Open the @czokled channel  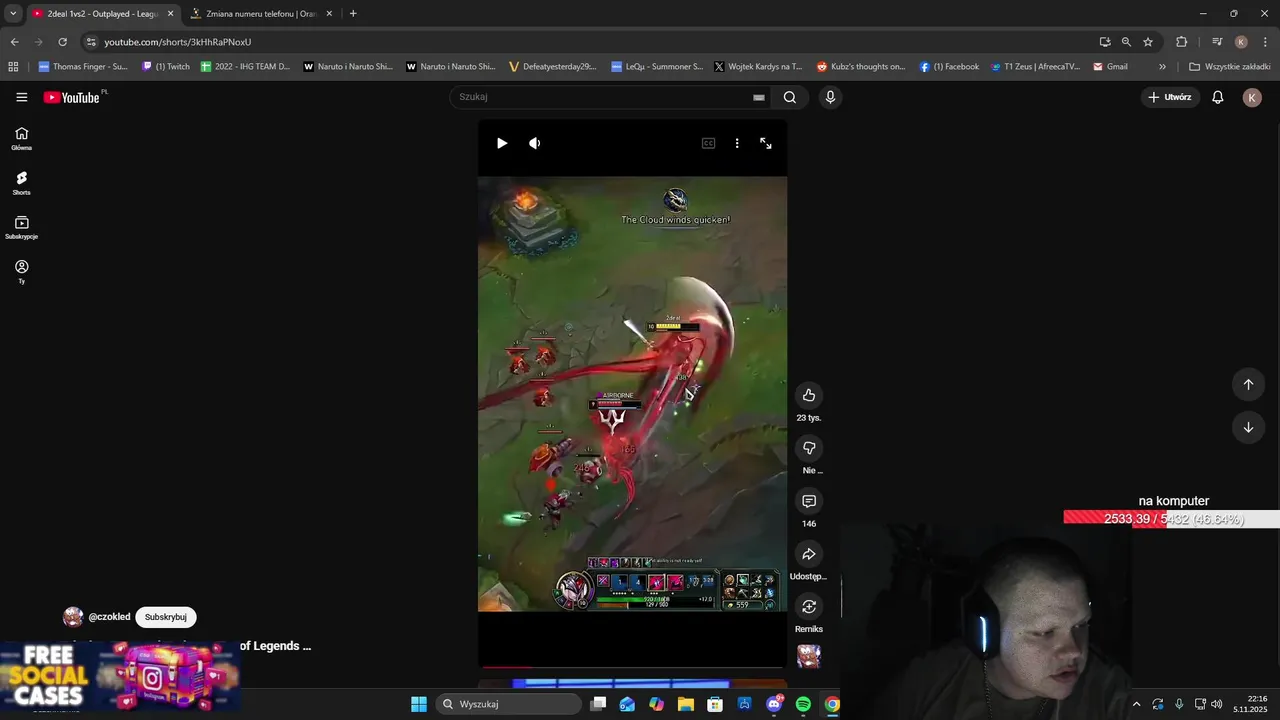[109, 617]
